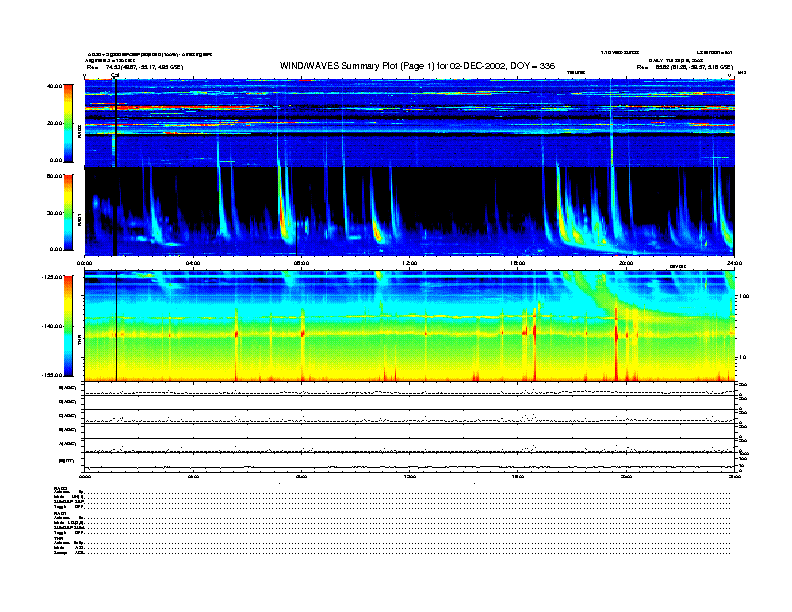Click the RAD2 vertical axis label
792x612 pixels.
point(79,132)
